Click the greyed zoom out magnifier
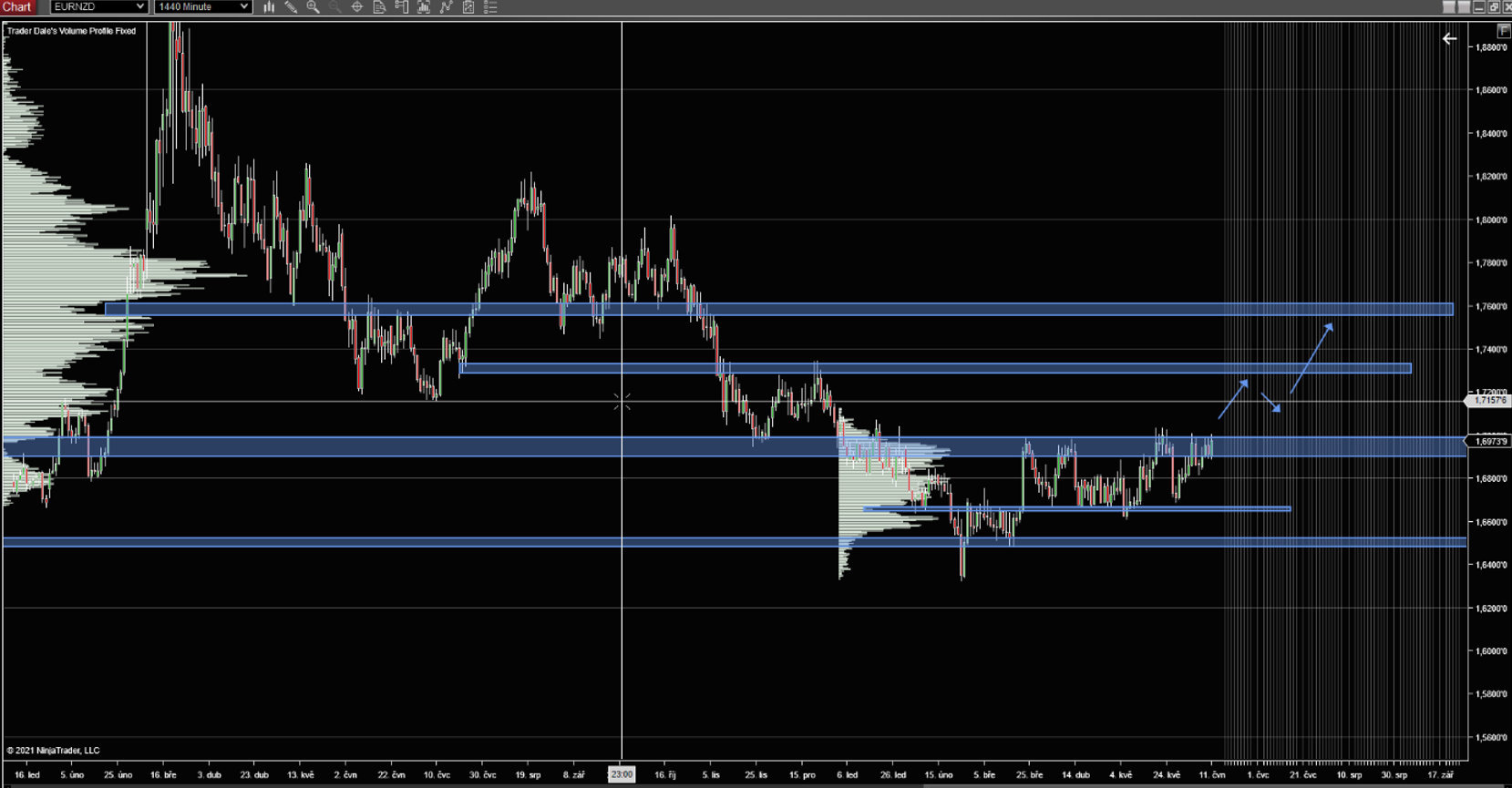1512x788 pixels. 334,7
